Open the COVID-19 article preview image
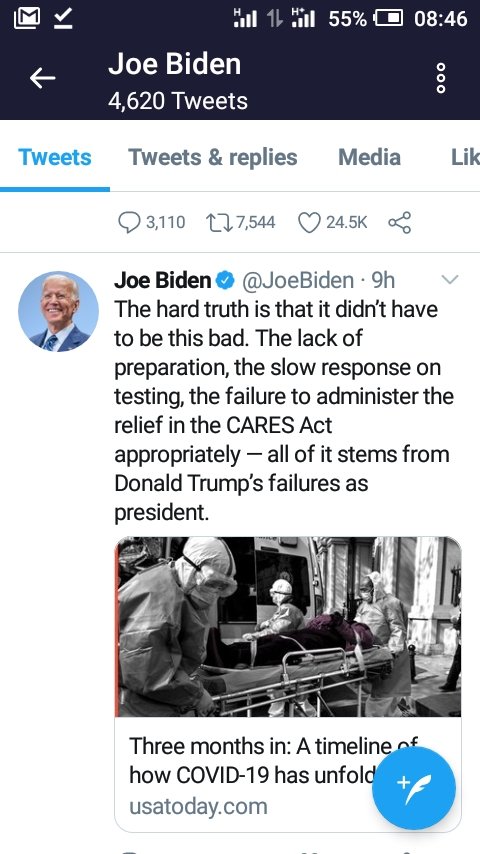 coord(288,627)
